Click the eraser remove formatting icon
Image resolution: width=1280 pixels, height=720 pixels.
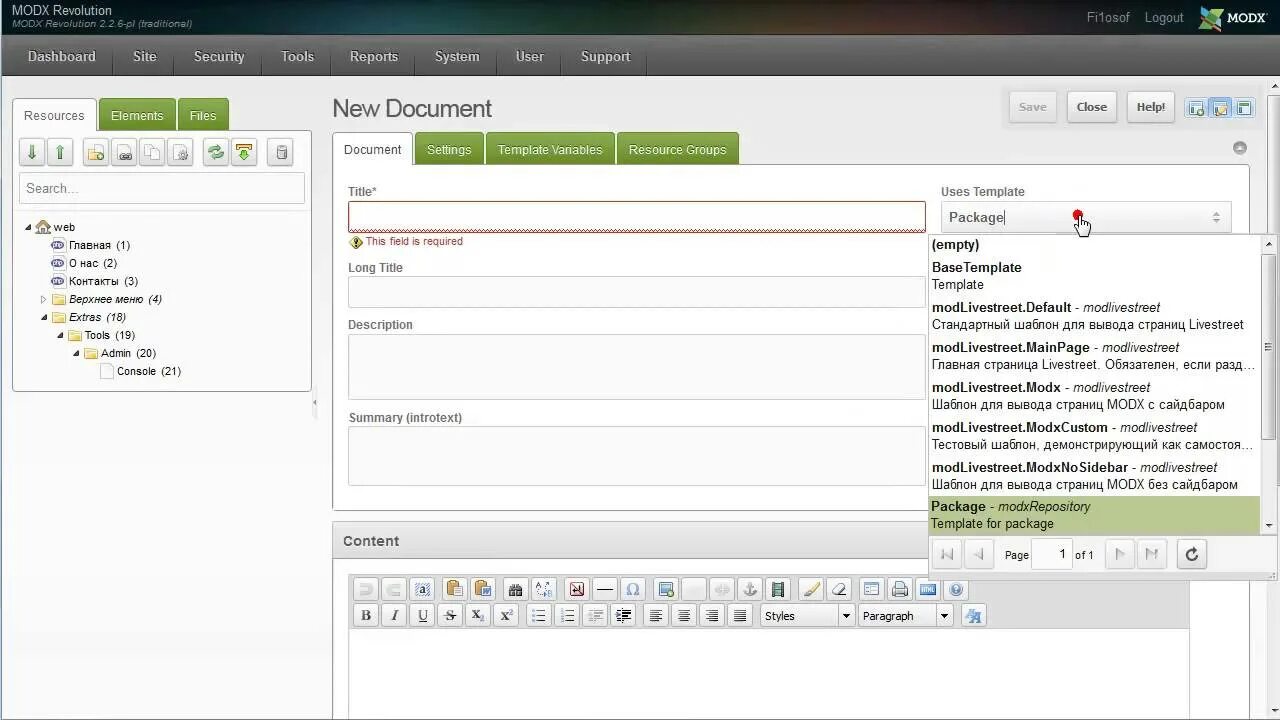839,589
